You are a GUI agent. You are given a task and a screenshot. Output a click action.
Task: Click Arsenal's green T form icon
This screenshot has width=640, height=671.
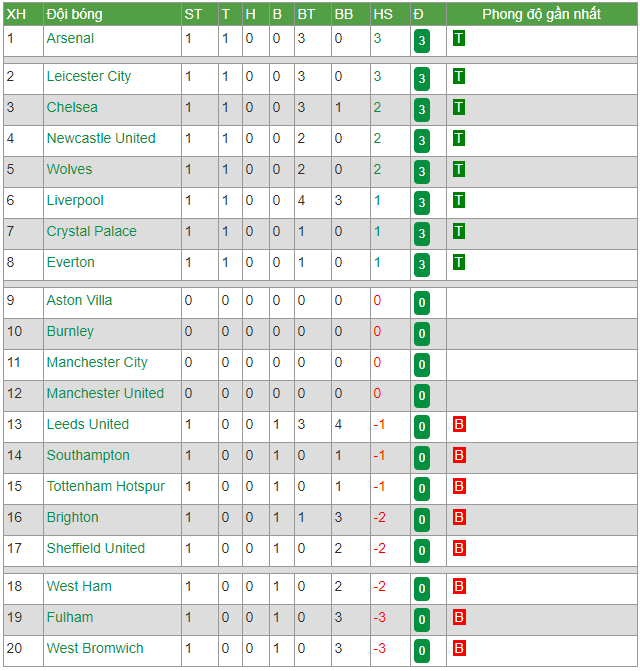[459, 39]
